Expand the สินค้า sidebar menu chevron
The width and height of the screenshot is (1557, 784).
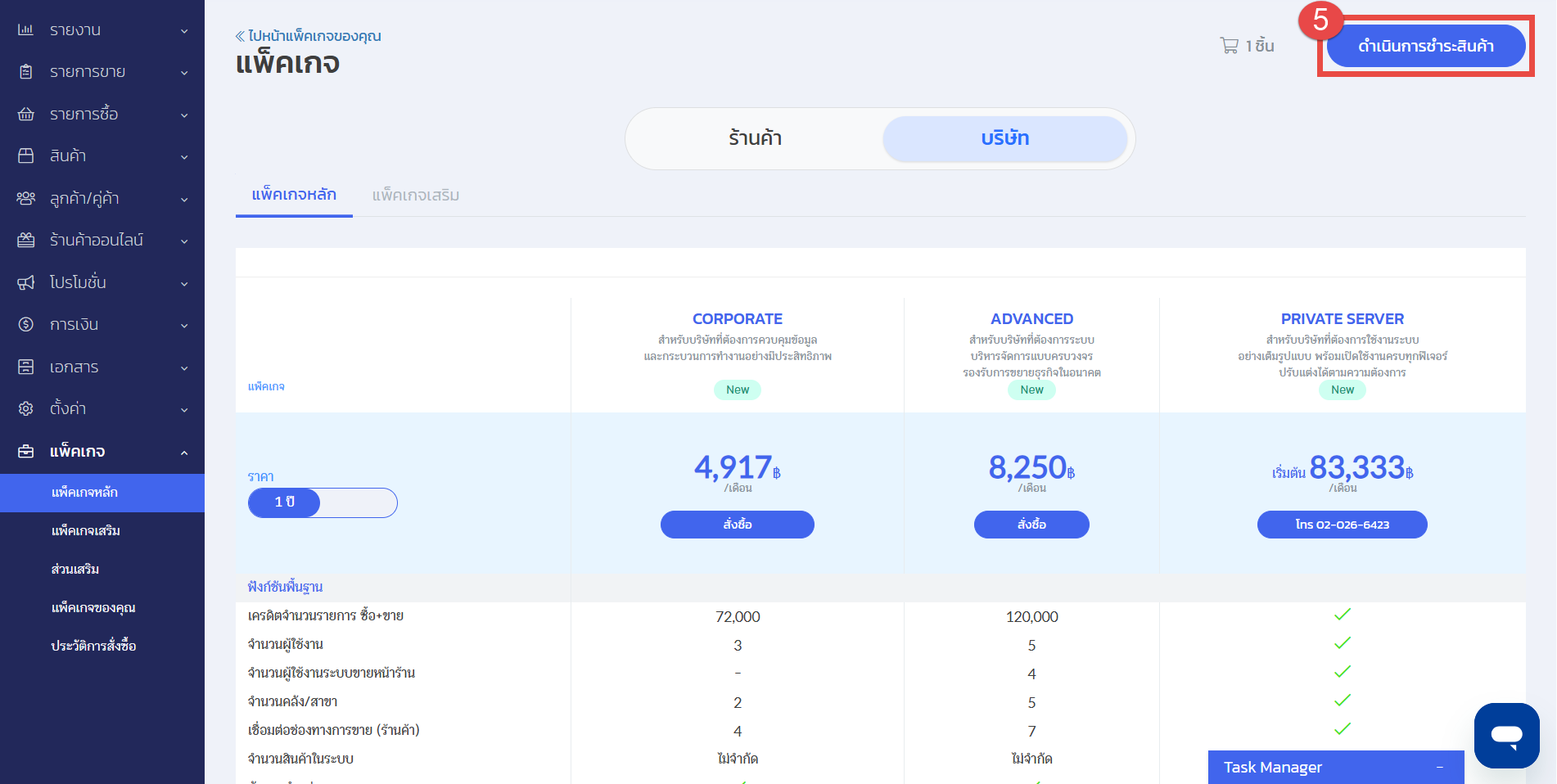click(184, 157)
